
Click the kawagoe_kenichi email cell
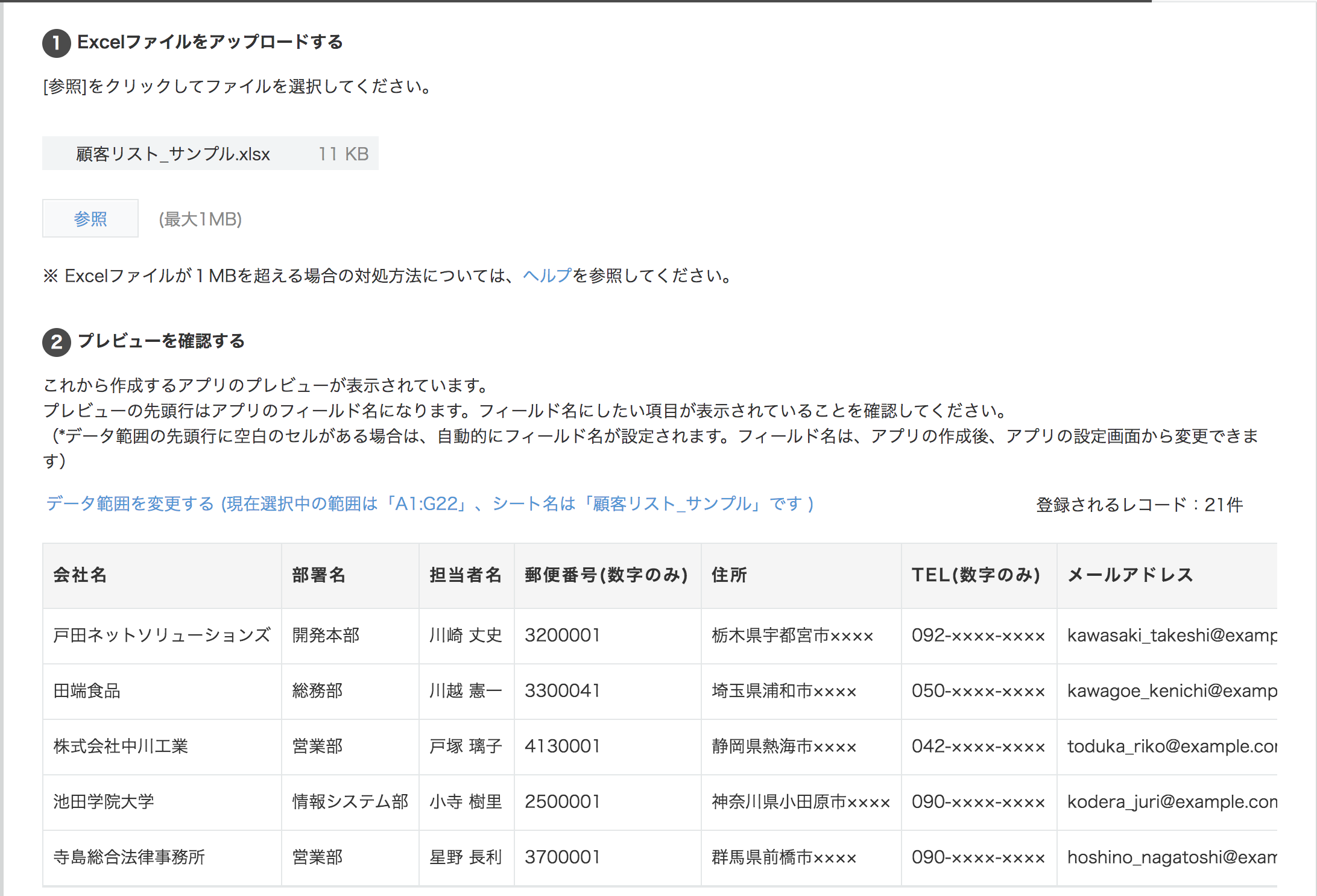pos(1167,691)
